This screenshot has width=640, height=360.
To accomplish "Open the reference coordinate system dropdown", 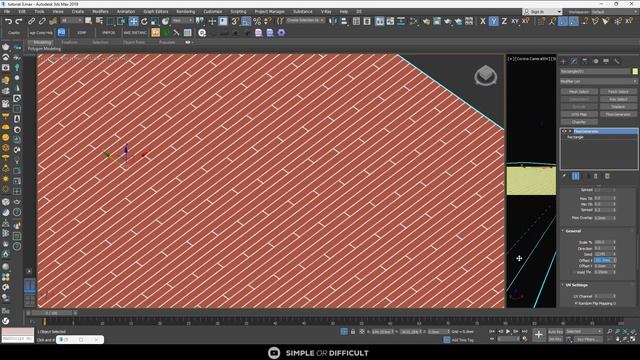I will pyautogui.click(x=182, y=20).
